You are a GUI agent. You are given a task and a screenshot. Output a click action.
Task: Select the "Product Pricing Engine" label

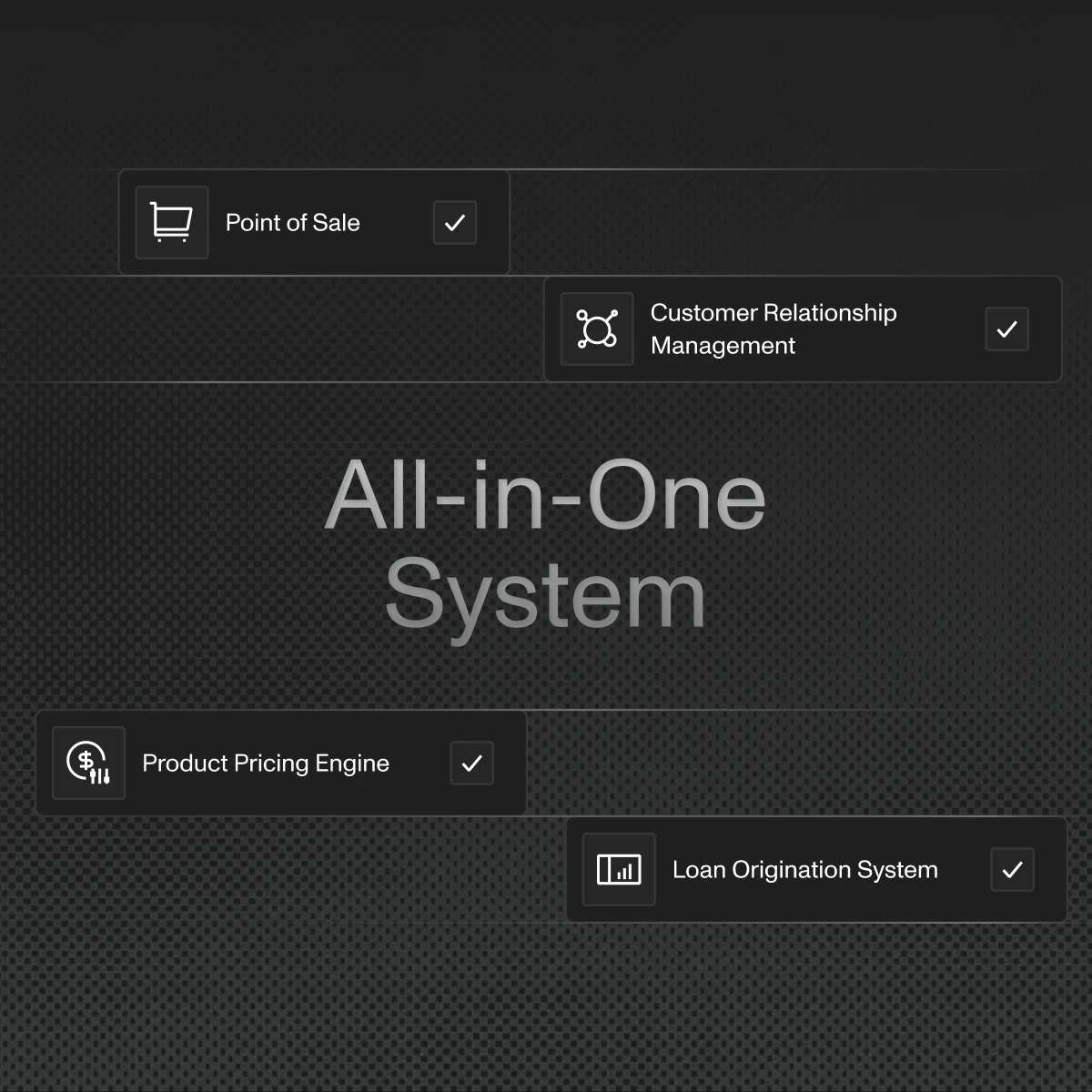pyautogui.click(x=266, y=763)
